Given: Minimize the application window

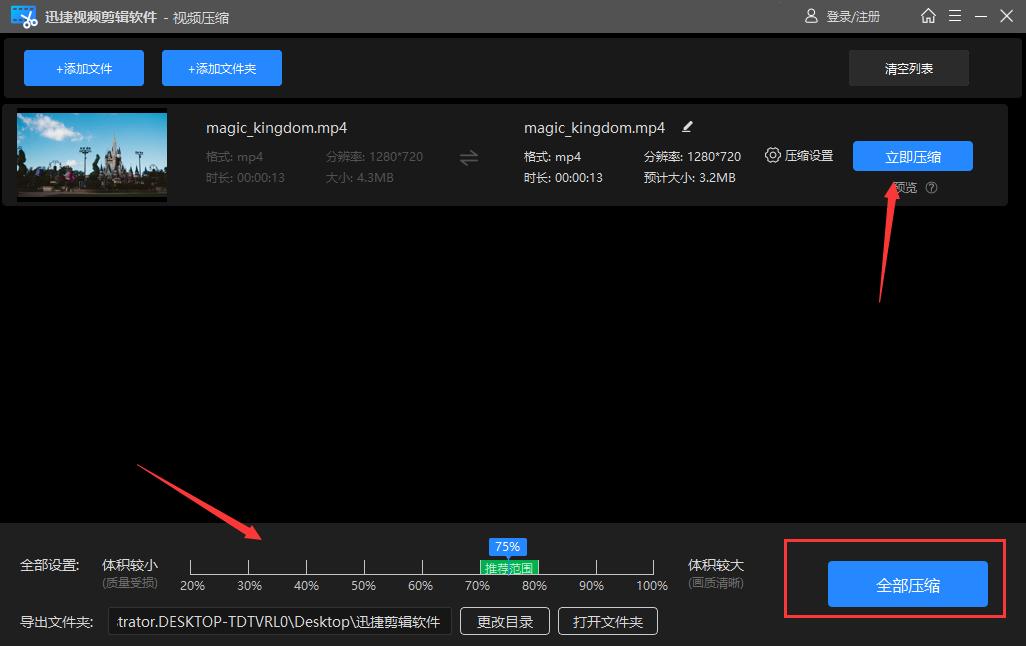Looking at the screenshot, I should click(981, 16).
